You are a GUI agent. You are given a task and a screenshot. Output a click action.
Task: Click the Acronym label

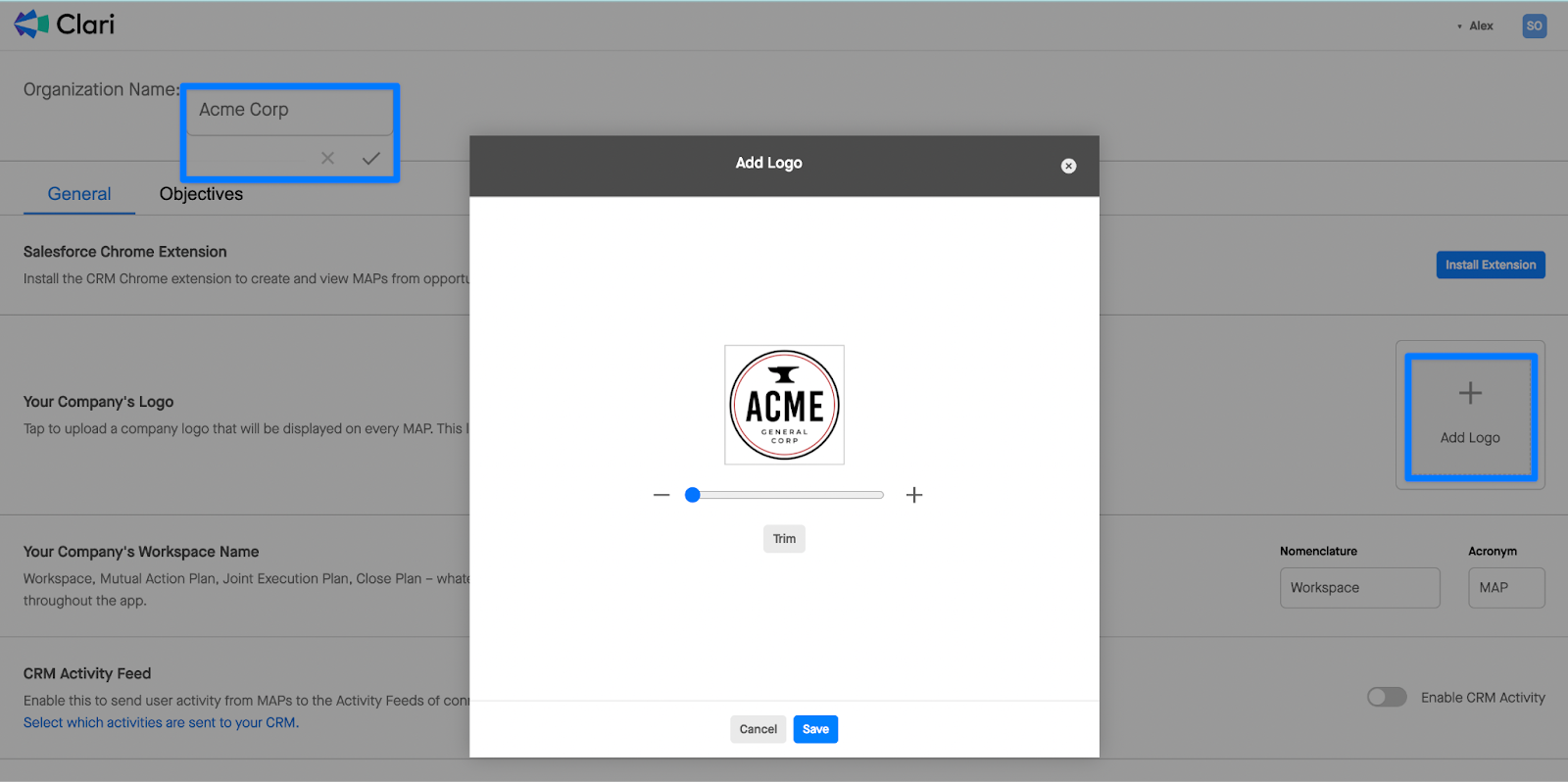[x=1493, y=552]
